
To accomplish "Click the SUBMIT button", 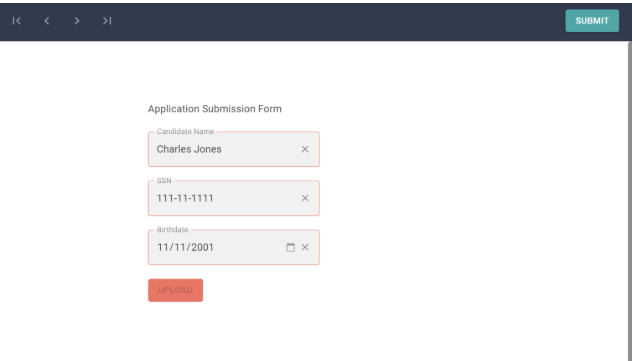I will point(592,21).
